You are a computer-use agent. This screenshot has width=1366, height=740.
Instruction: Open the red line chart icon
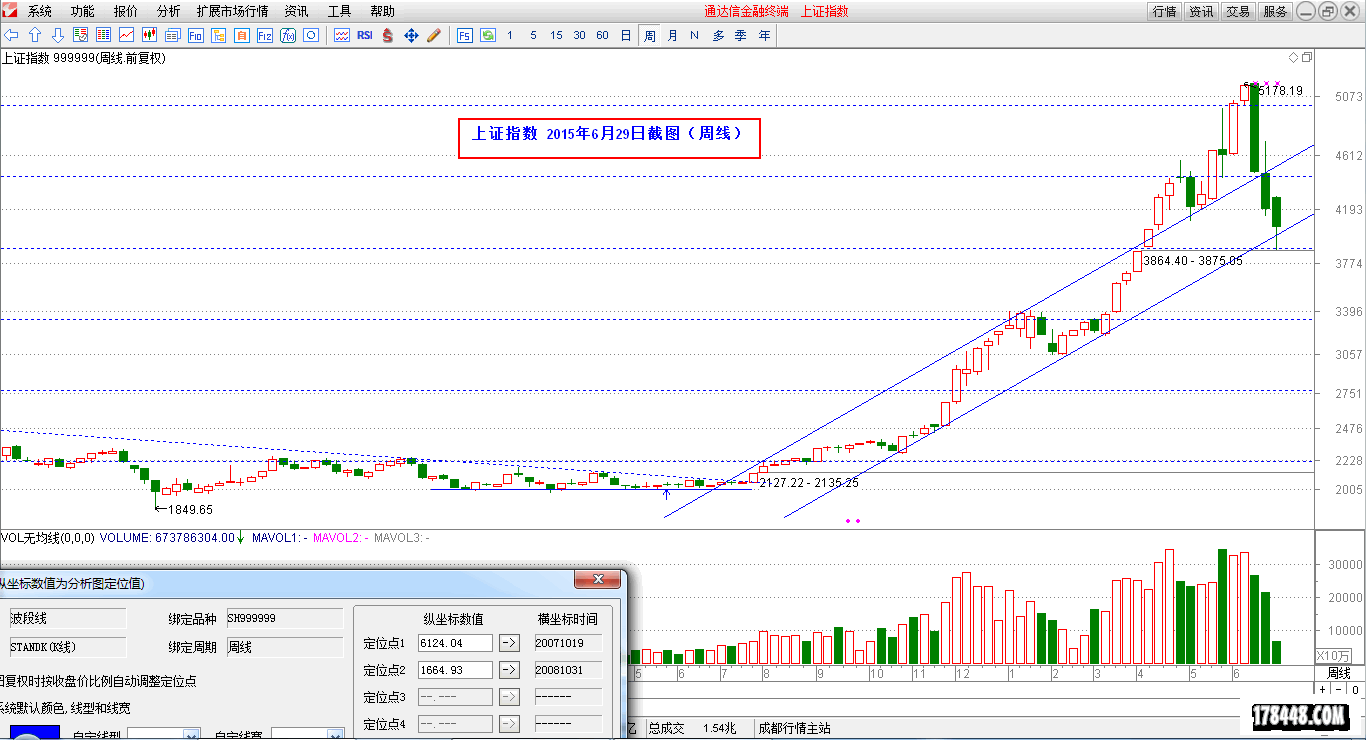(x=126, y=35)
